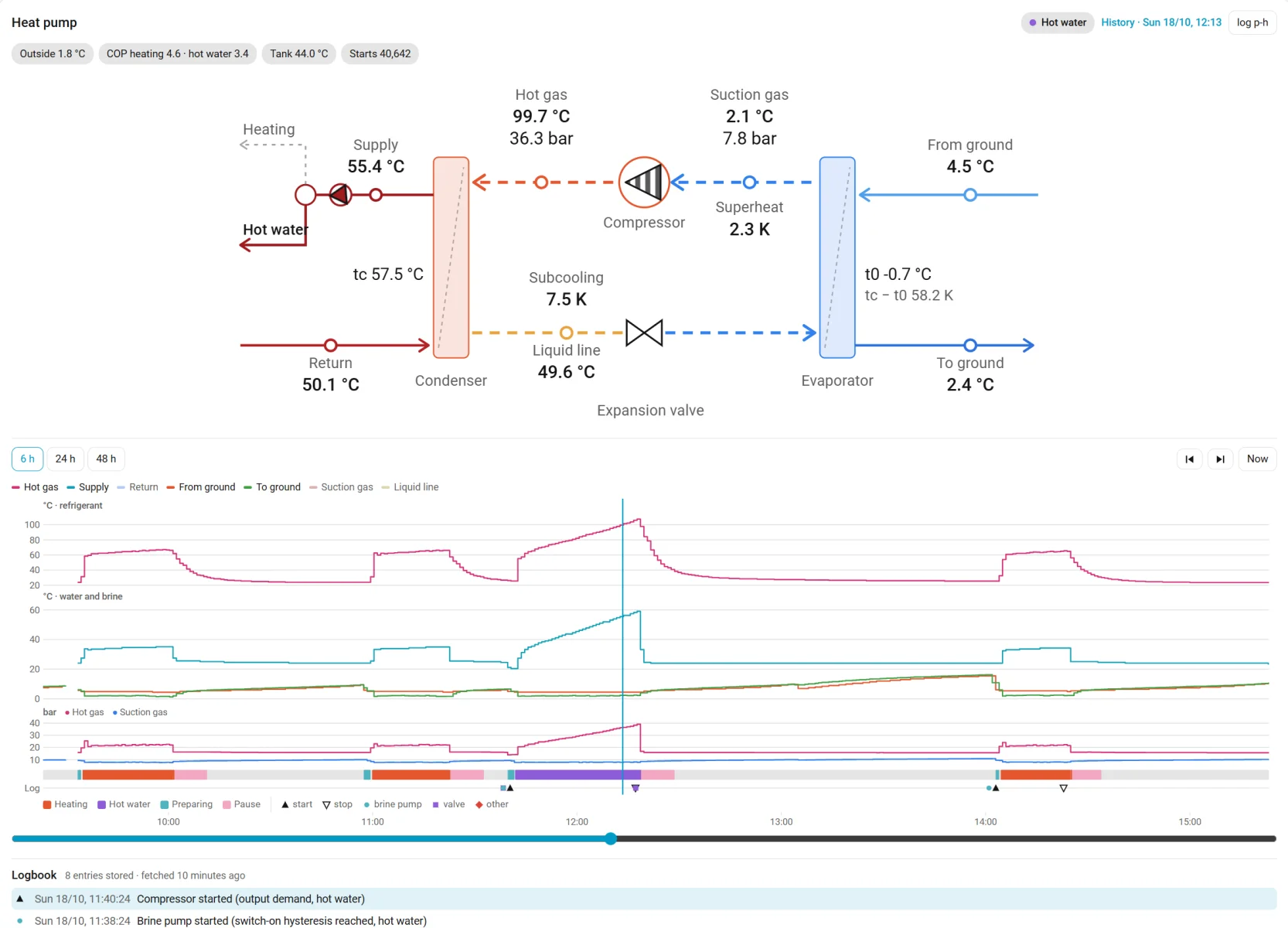Select the 6 h time range tab

[27, 459]
